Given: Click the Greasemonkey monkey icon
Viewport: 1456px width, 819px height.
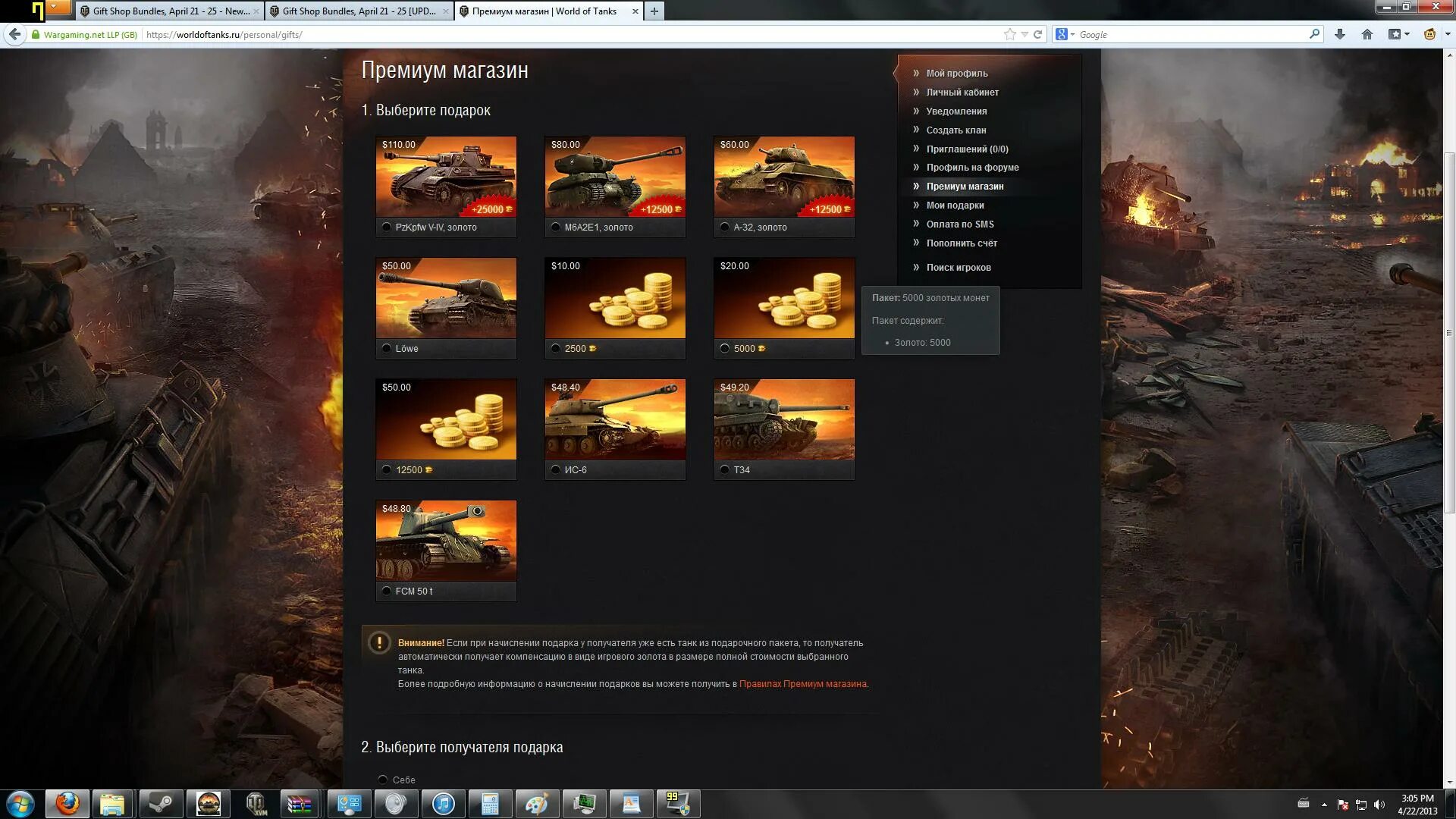Looking at the screenshot, I should 1429,34.
